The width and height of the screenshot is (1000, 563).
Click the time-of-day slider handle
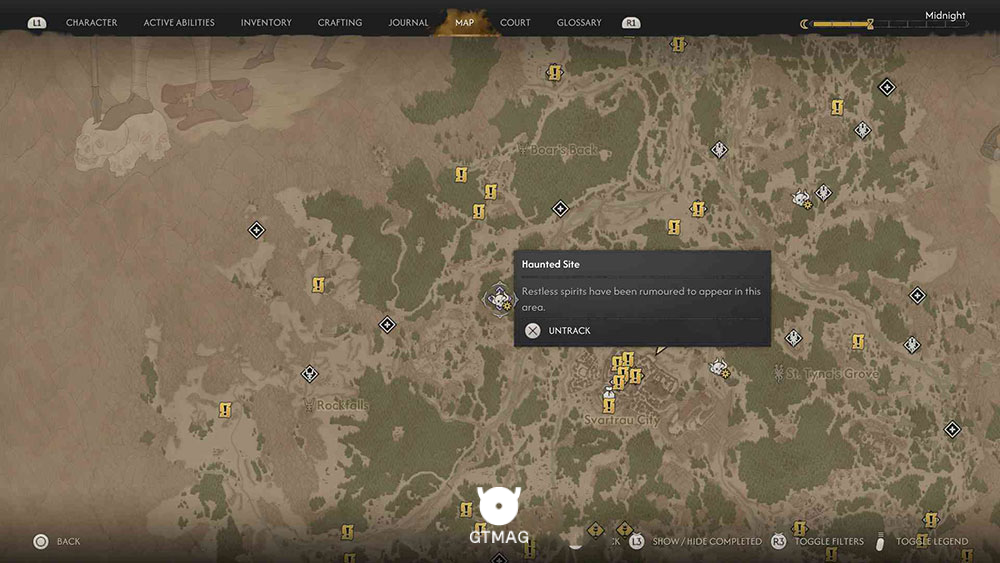click(x=870, y=24)
